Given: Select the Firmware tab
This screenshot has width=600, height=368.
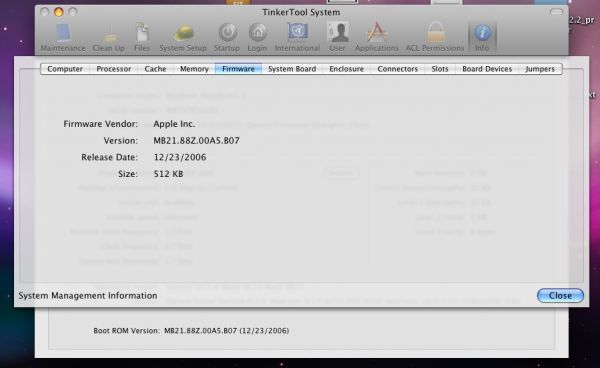Looking at the screenshot, I should tap(238, 69).
